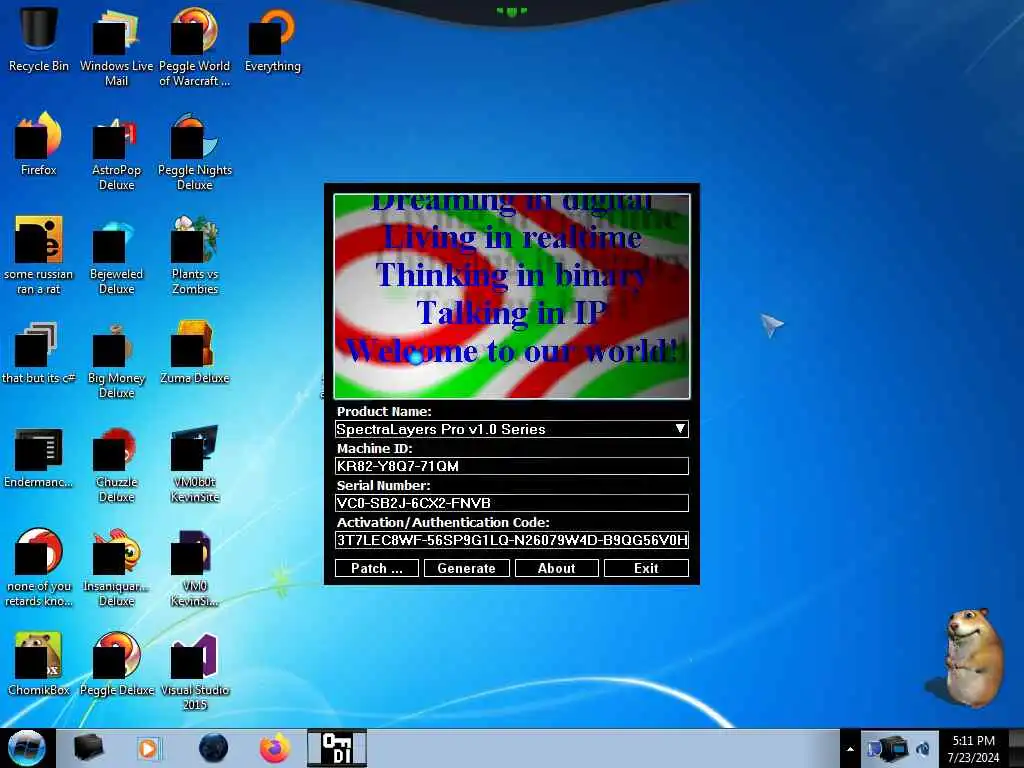The height and width of the screenshot is (768, 1024).
Task: Select the Firefox desktop icon
Action: [x=39, y=144]
